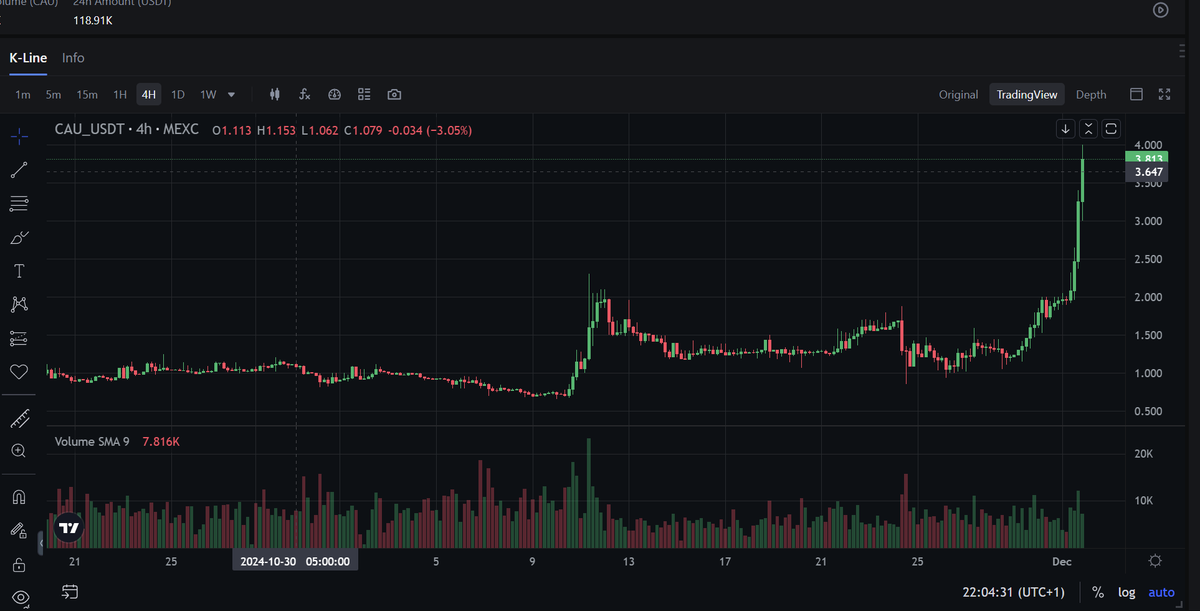Open the indicators fx menu
Image resolution: width=1200 pixels, height=611 pixels.
pos(305,94)
